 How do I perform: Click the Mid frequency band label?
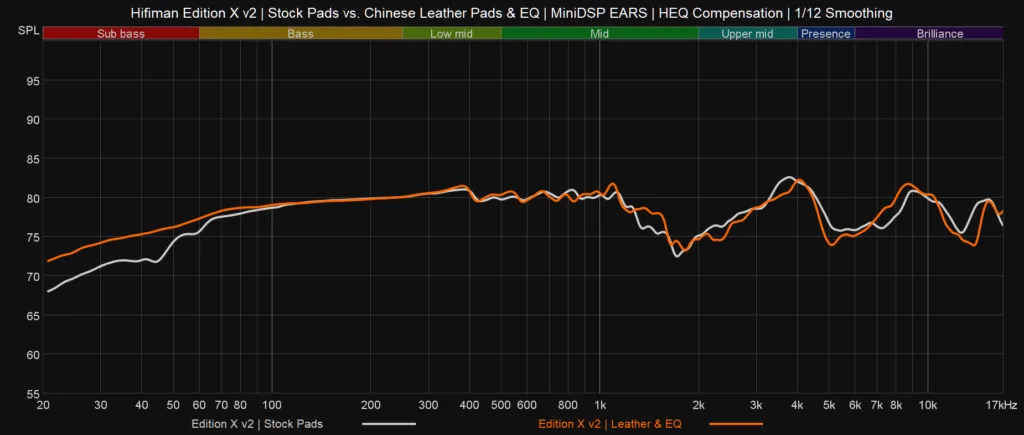[x=600, y=34]
